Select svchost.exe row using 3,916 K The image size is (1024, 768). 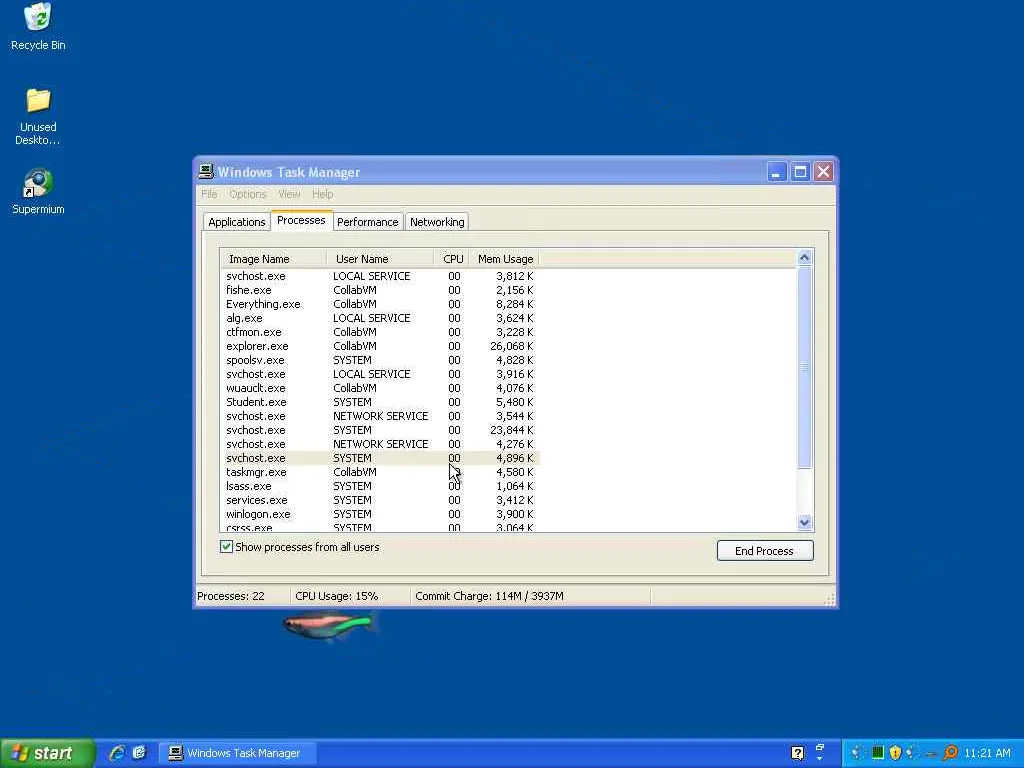tap(380, 374)
